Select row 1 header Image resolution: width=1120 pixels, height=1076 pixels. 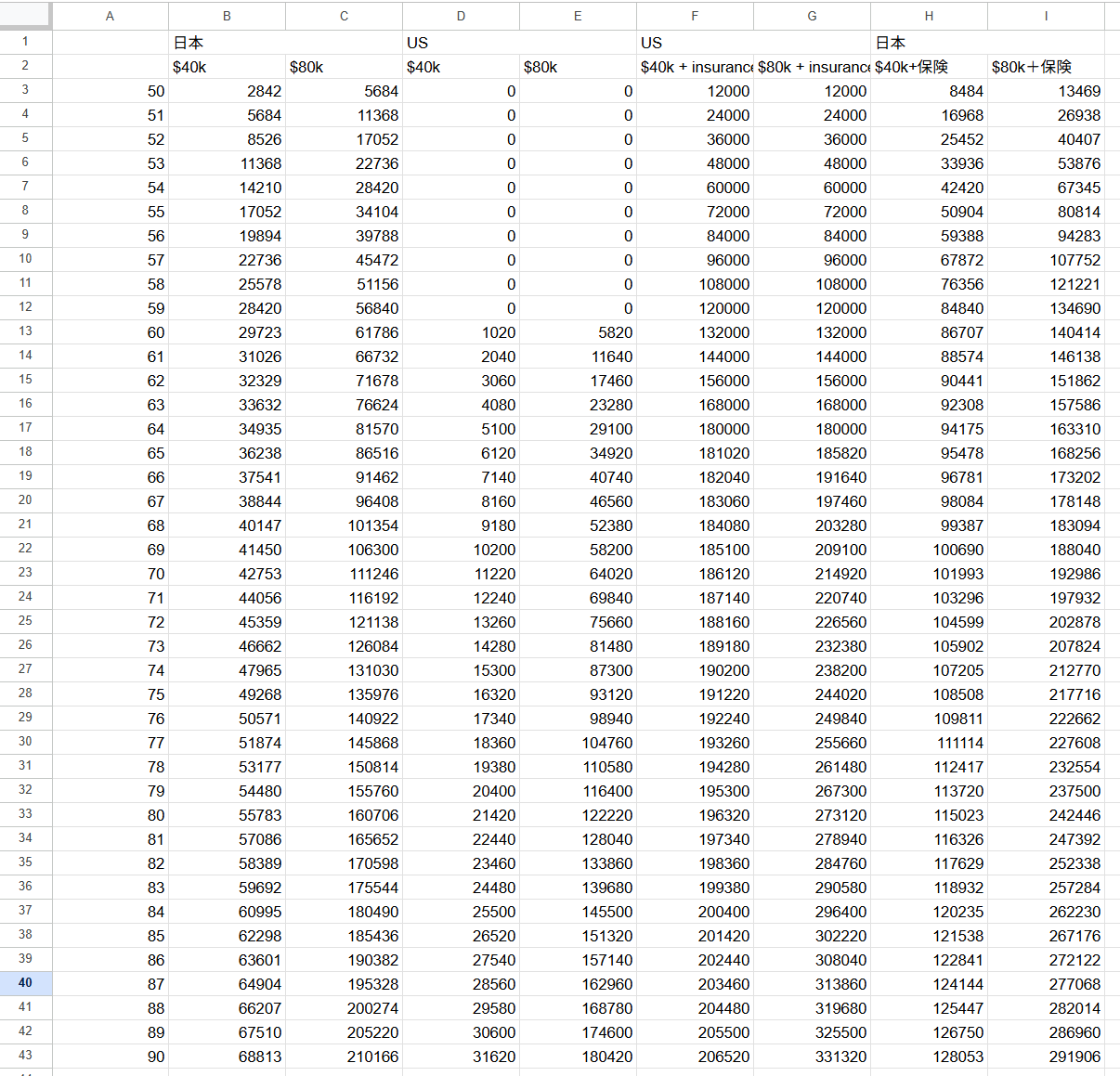[x=25, y=42]
